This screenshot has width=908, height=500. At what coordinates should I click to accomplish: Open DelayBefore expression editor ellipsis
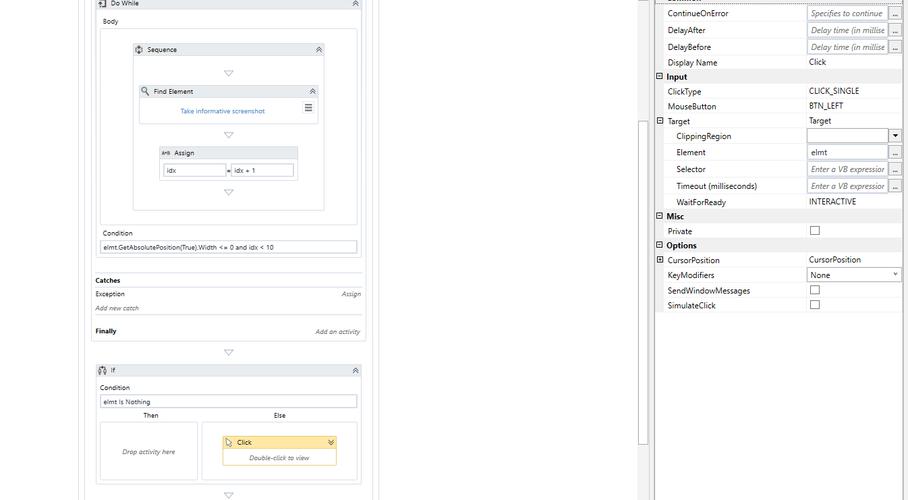pos(895,47)
